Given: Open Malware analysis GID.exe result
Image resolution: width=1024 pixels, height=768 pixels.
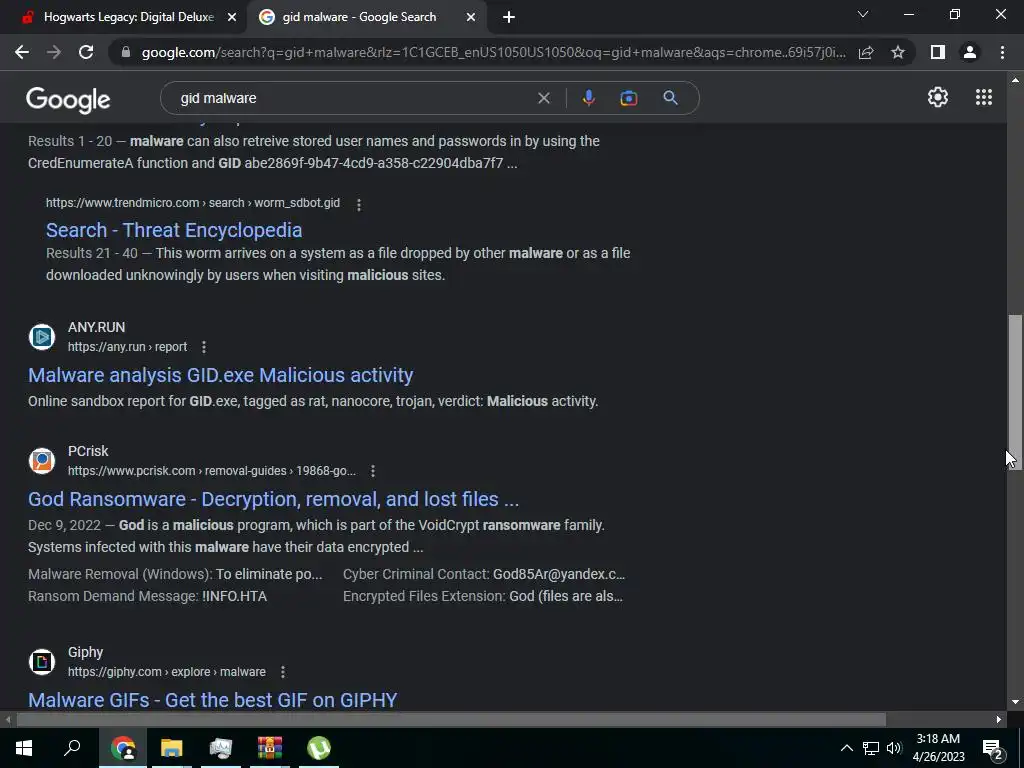Looking at the screenshot, I should point(221,375).
